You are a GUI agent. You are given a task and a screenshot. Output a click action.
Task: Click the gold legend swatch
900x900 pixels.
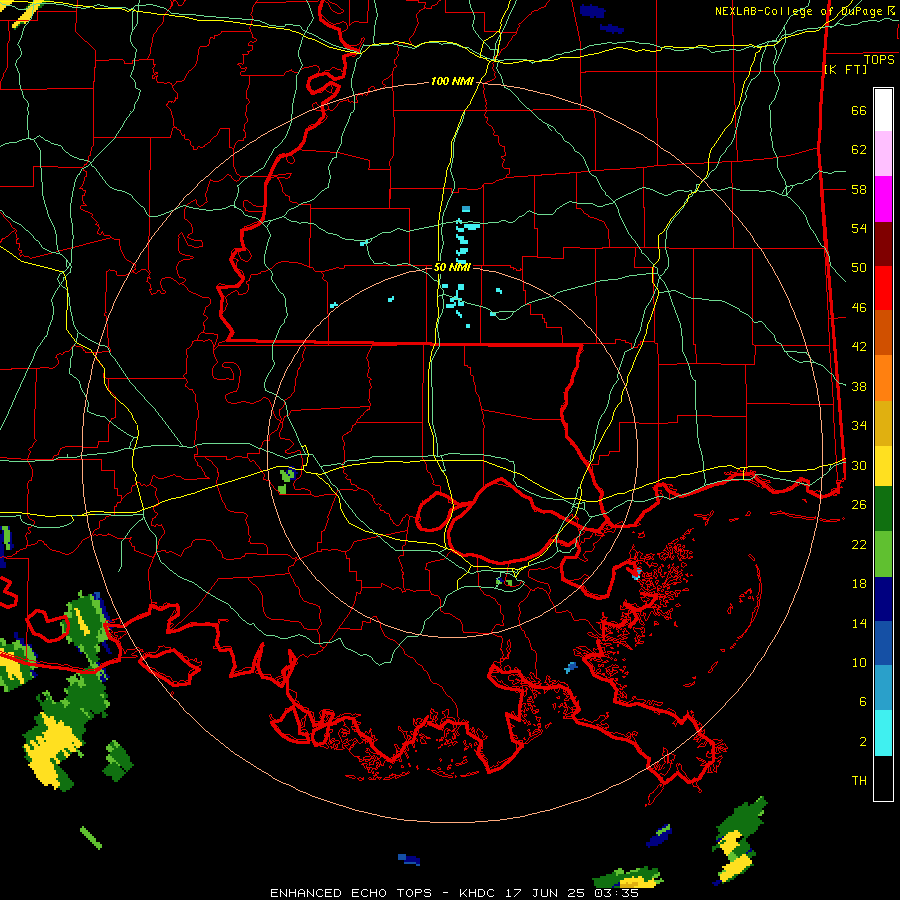click(883, 424)
